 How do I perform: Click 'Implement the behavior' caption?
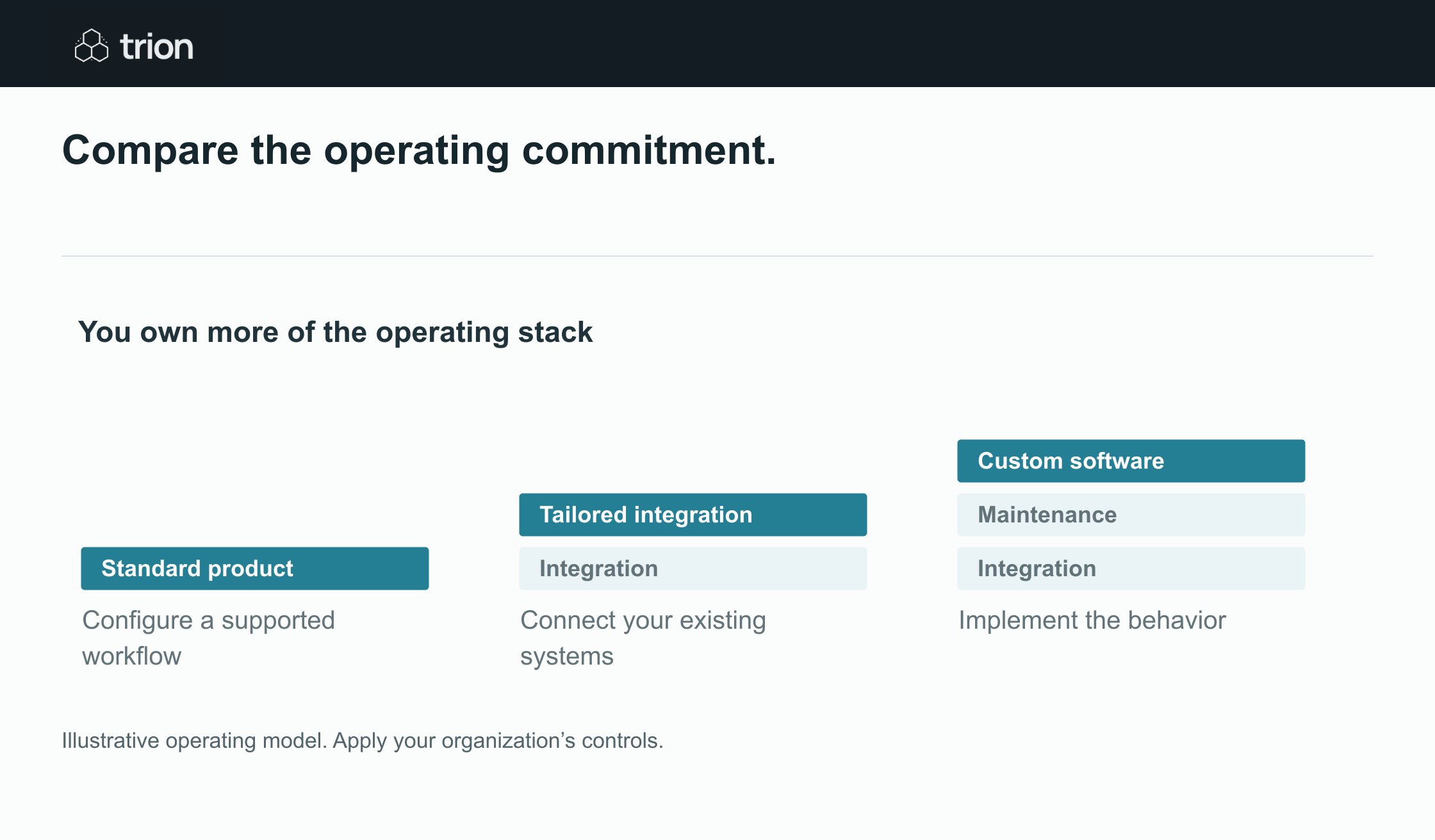point(1092,620)
